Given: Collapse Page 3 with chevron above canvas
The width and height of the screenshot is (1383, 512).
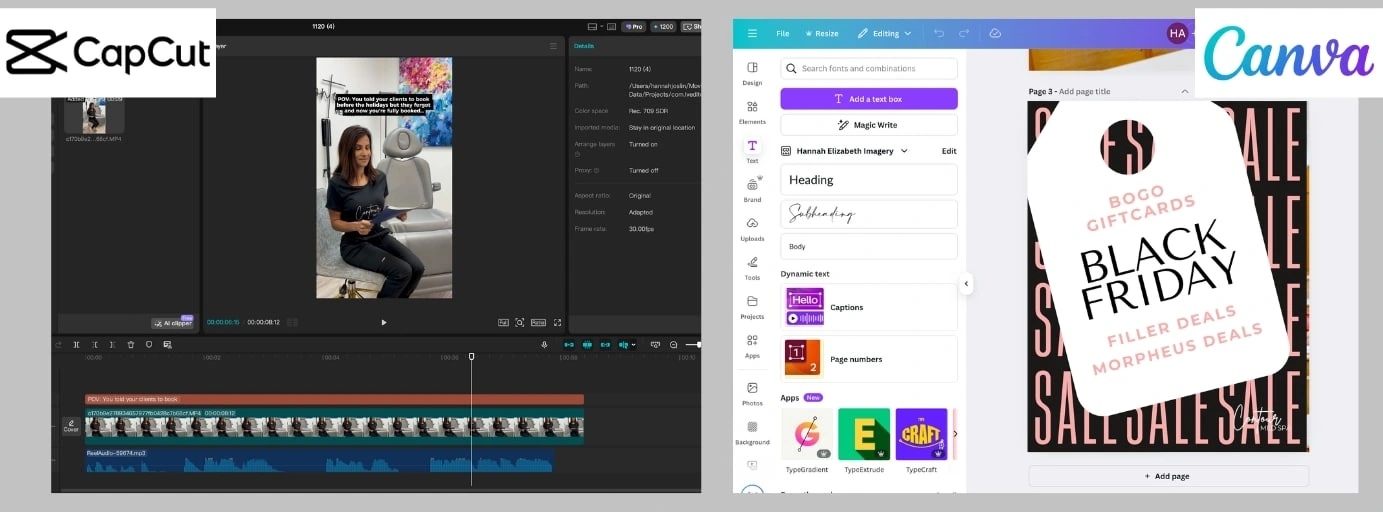Looking at the screenshot, I should [1185, 91].
